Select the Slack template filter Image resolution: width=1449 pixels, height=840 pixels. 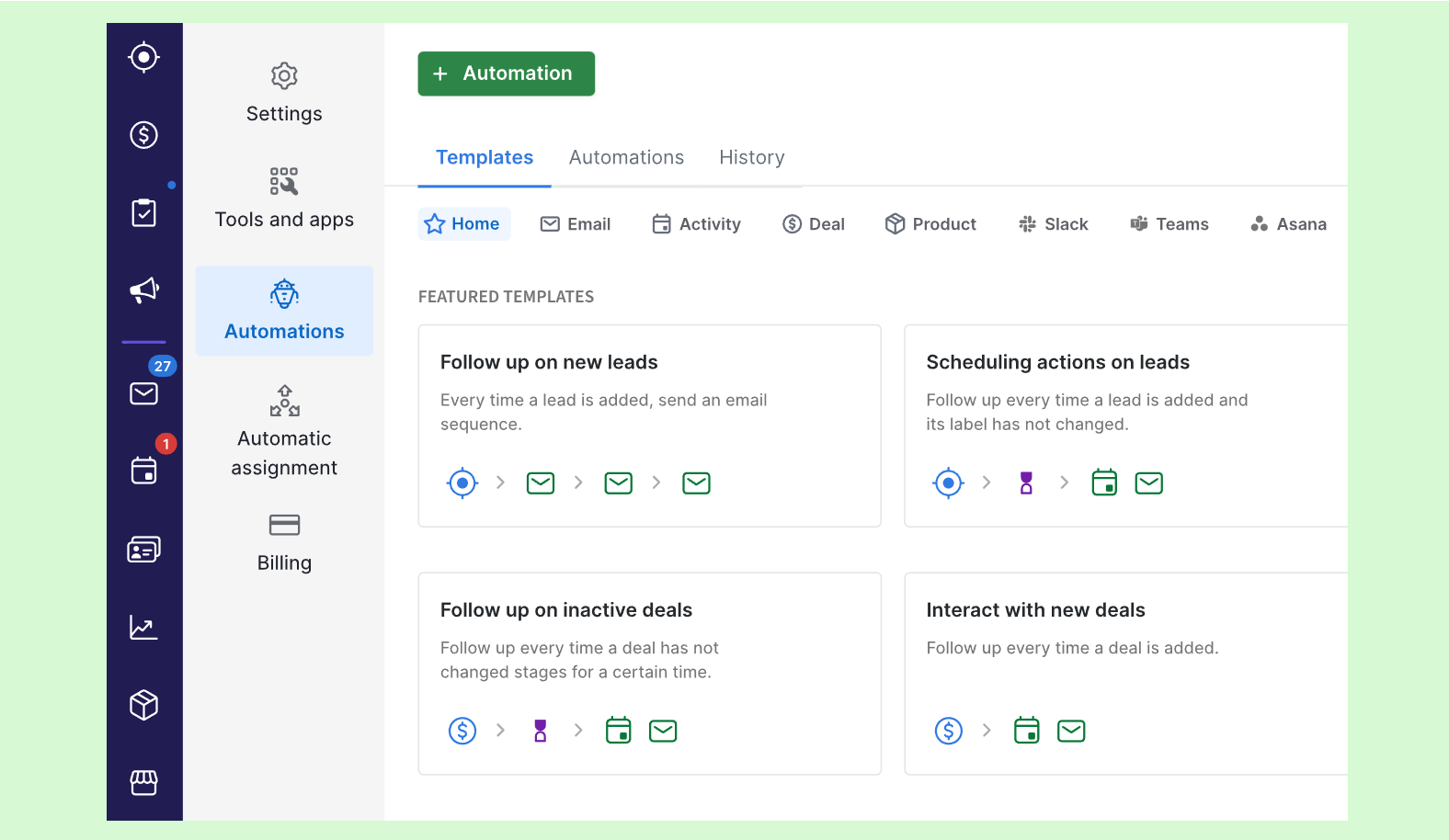coord(1053,224)
